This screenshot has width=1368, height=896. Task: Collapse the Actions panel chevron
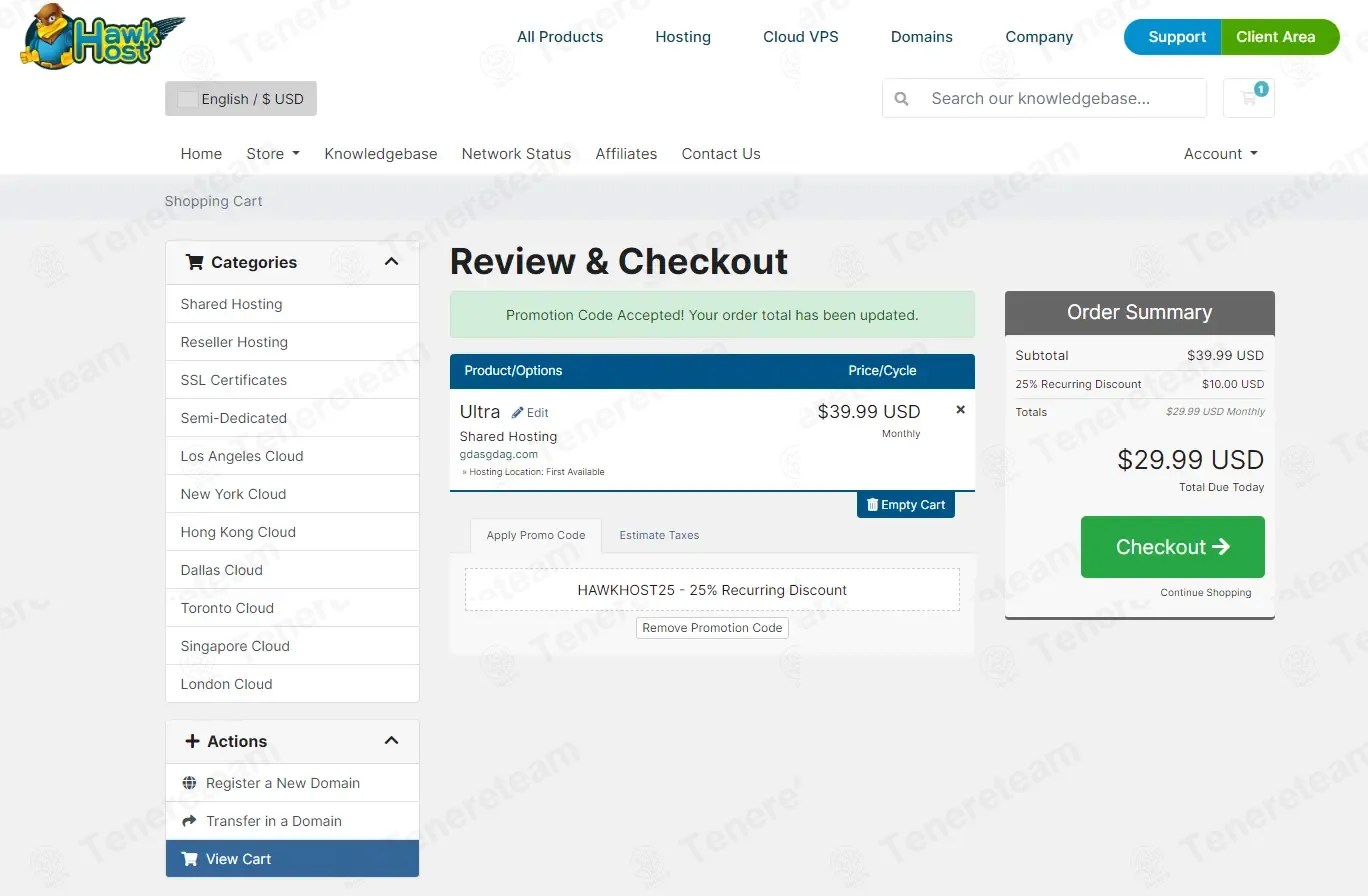pos(391,741)
